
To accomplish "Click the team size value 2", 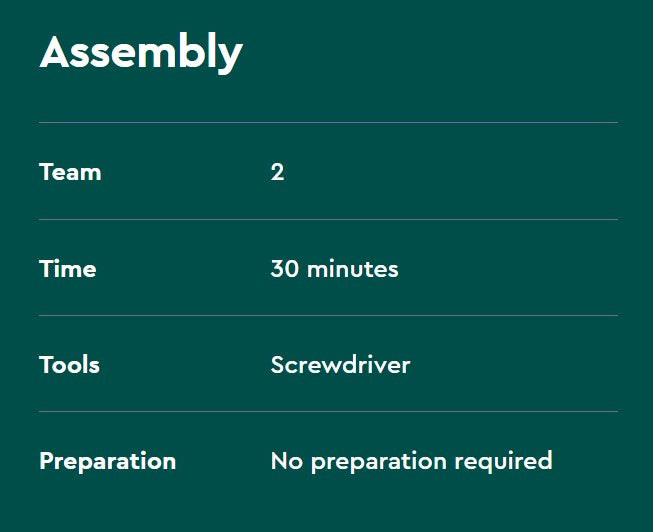I will point(277,172).
